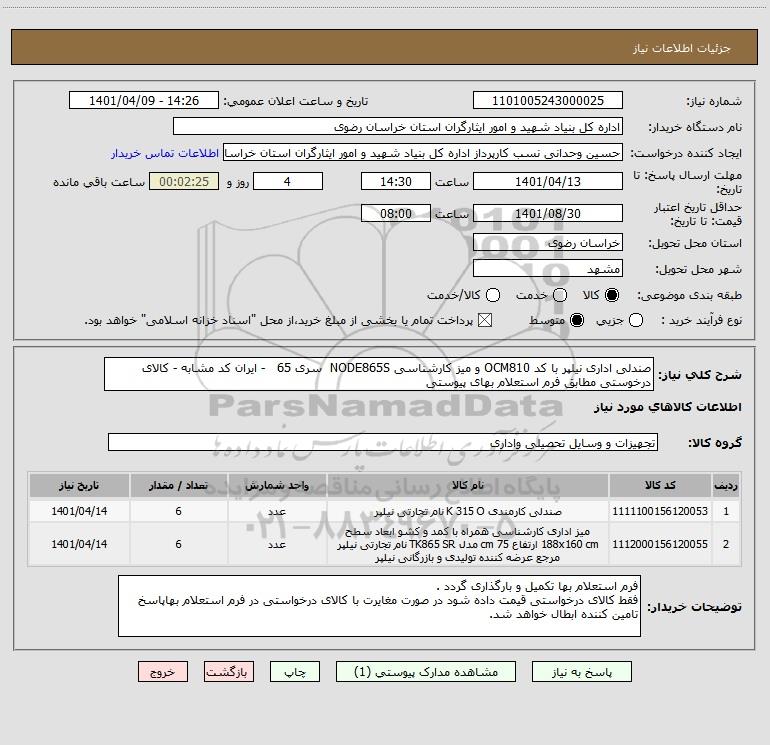
Task: Click the واحد شمارش column header
Action: (x=276, y=485)
